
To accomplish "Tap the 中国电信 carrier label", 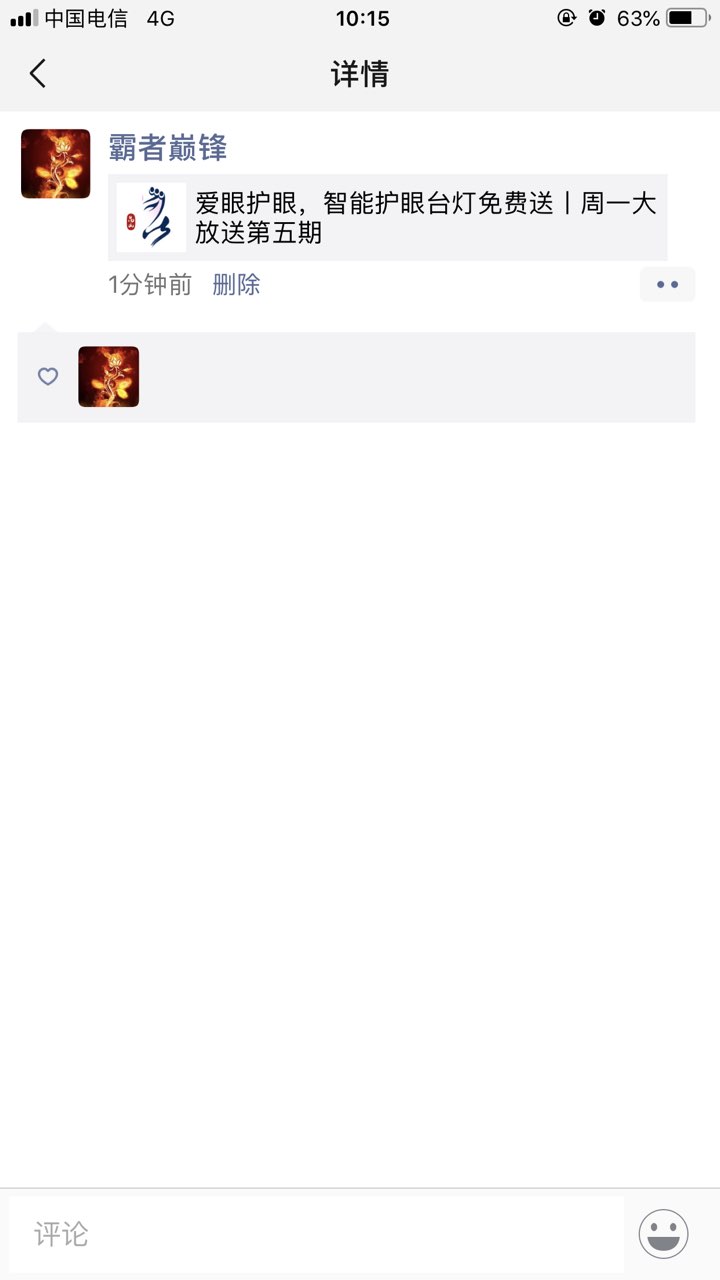I will click(86, 18).
